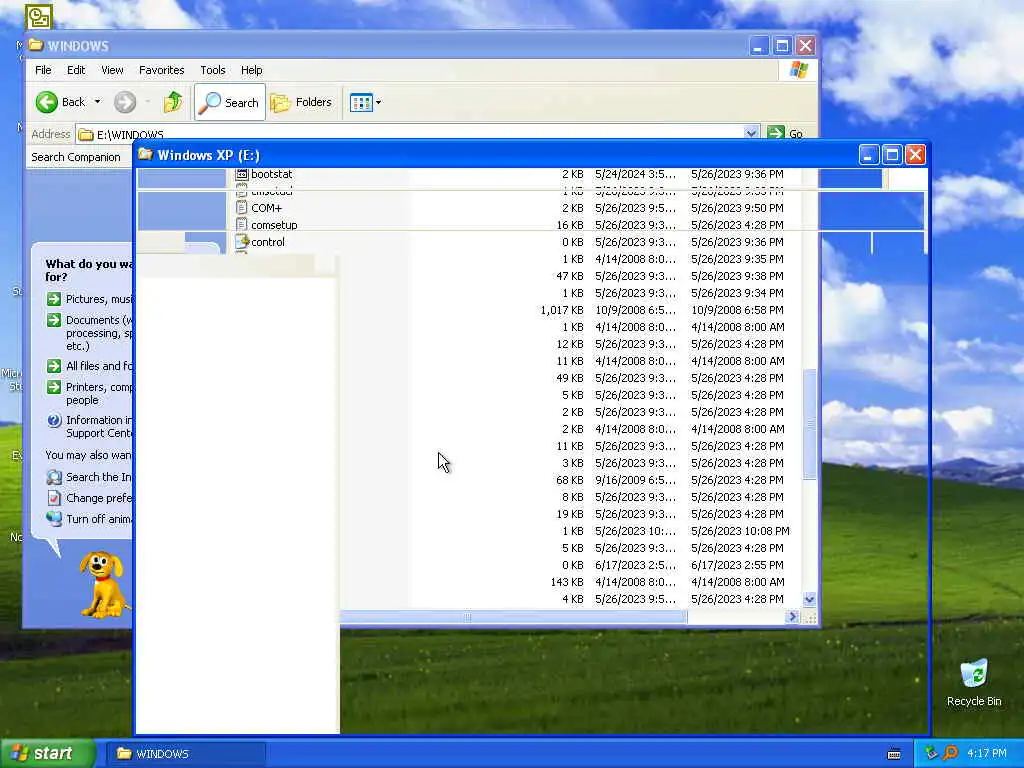Viewport: 1024px width, 768px height.
Task: Click the keyboard tray icon
Action: pyautogui.click(x=894, y=754)
